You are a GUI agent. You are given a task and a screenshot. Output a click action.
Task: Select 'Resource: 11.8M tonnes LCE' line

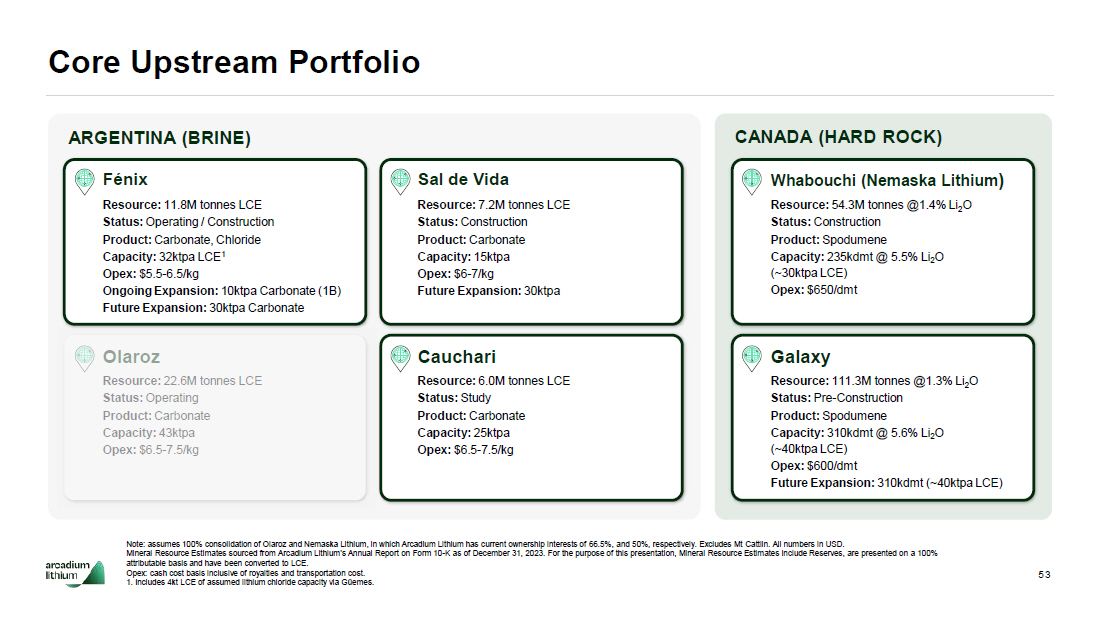coord(182,205)
